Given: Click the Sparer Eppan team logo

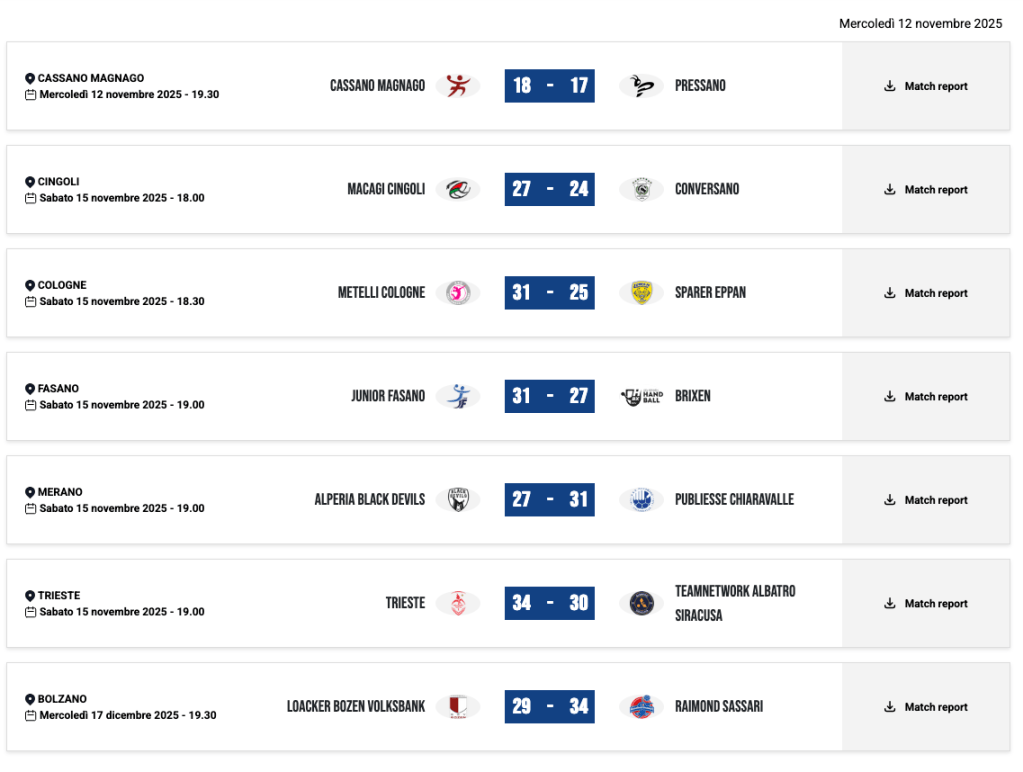Looking at the screenshot, I should pyautogui.click(x=641, y=293).
